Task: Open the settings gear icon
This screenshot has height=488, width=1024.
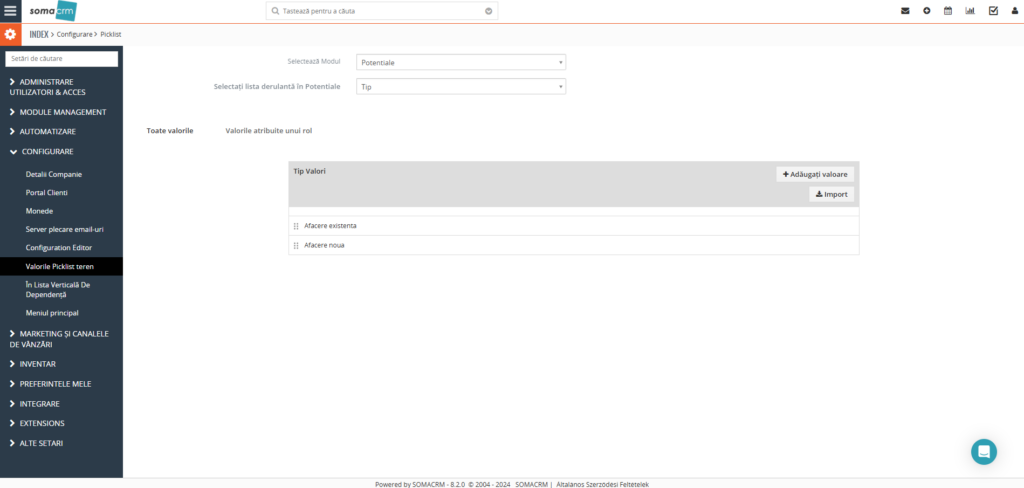Action: (10, 34)
